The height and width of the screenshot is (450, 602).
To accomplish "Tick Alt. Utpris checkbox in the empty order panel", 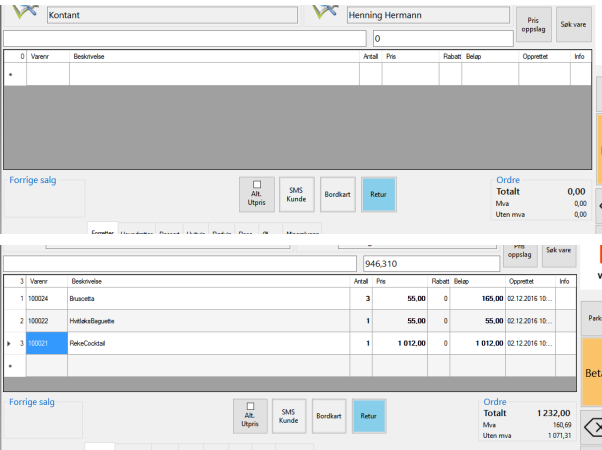I will (256, 184).
